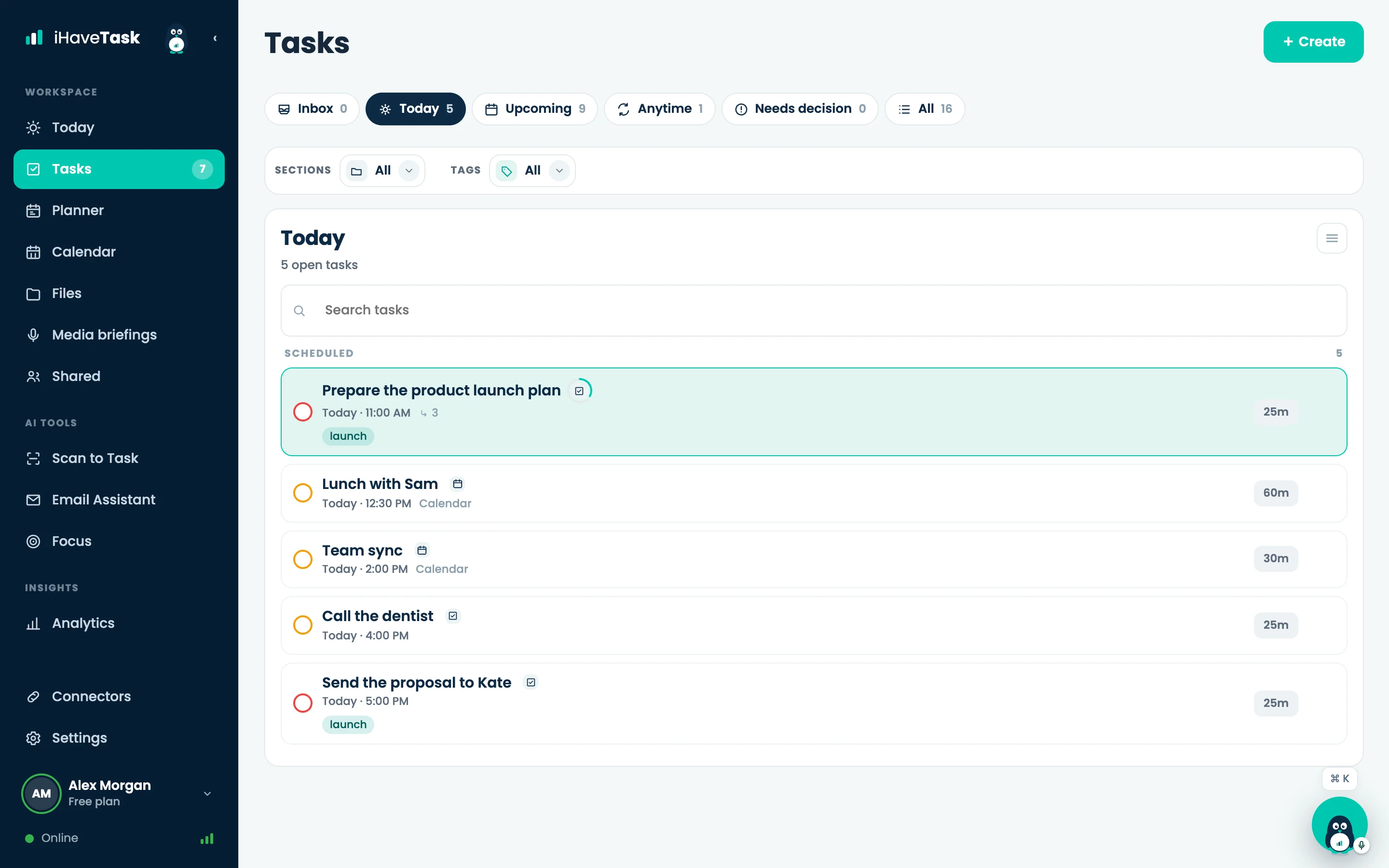View Analytics insights

coord(119,623)
